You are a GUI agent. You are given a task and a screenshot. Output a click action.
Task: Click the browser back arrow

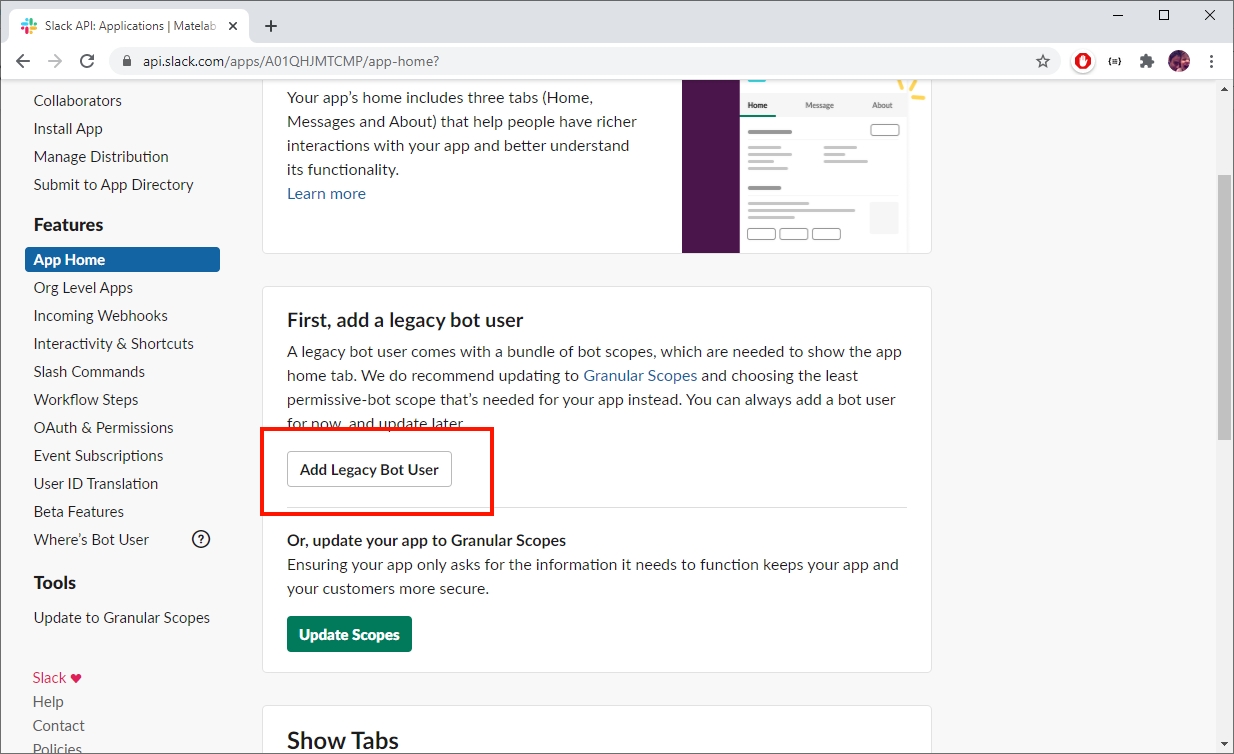(23, 61)
